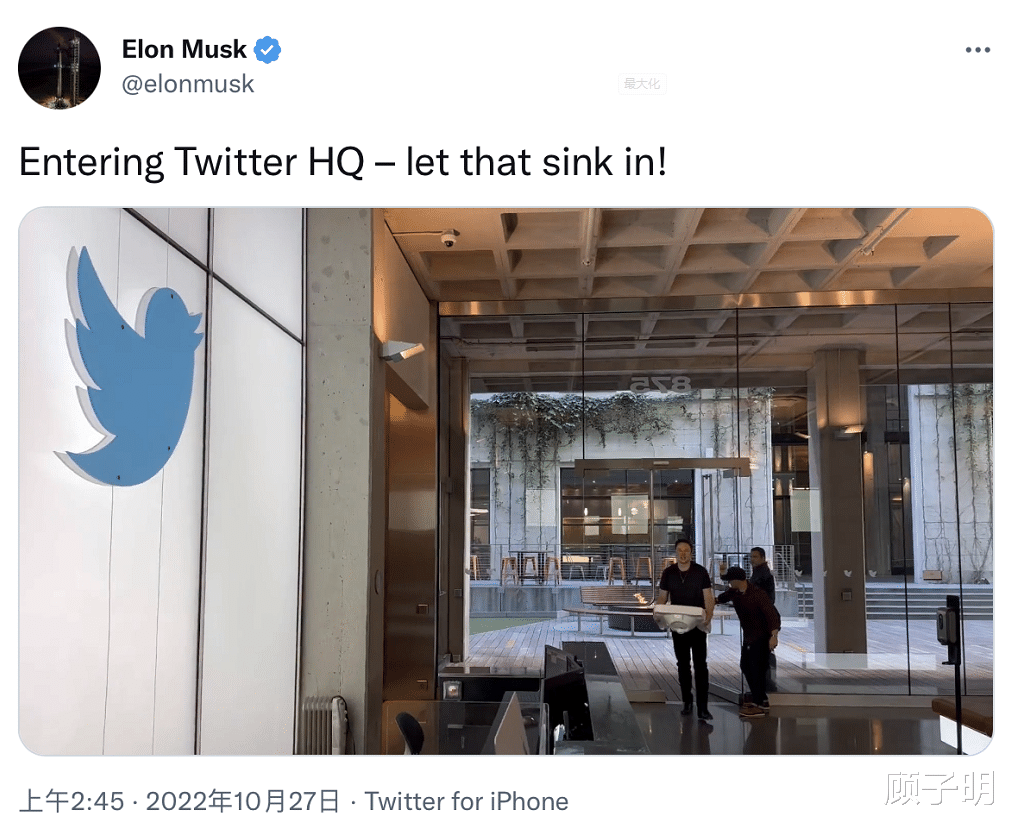This screenshot has width=1016, height=832.
Task: Open the three-dot more options menu
Action: pyautogui.click(x=977, y=50)
